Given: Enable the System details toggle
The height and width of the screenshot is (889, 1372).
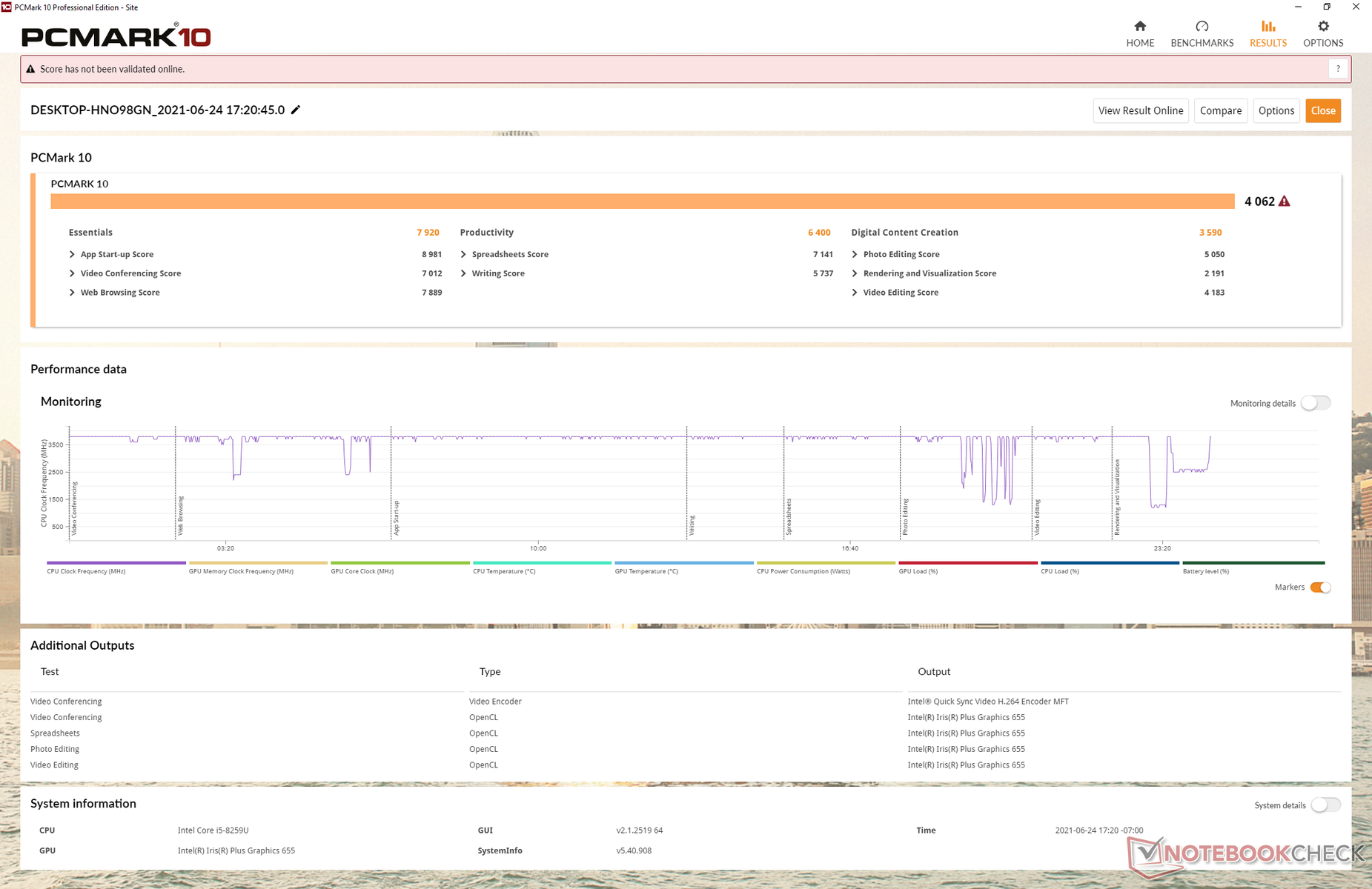Looking at the screenshot, I should [1325, 805].
